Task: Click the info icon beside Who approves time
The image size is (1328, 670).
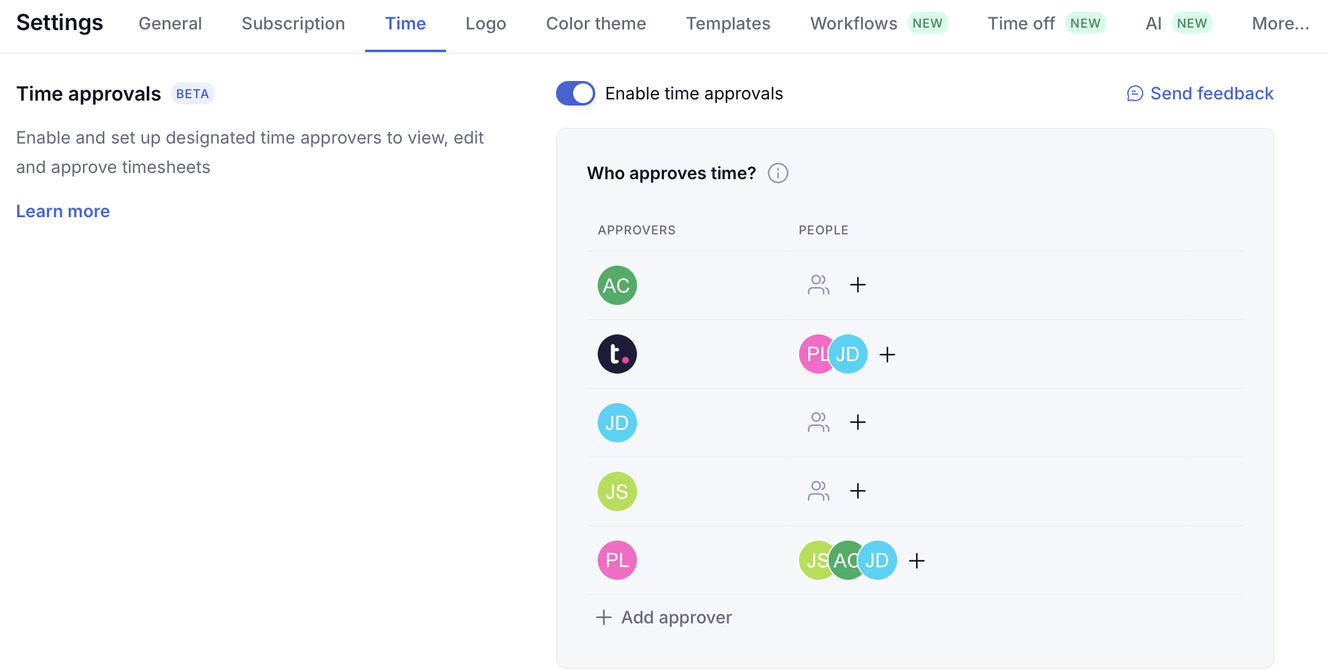Action: pyautogui.click(x=778, y=173)
